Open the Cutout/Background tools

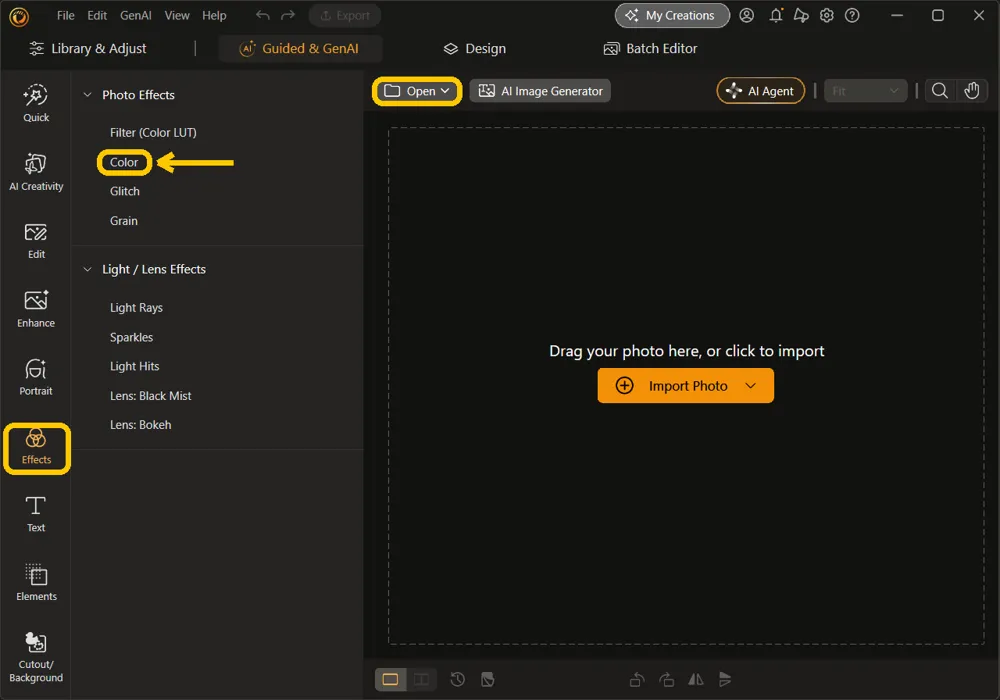(x=36, y=657)
